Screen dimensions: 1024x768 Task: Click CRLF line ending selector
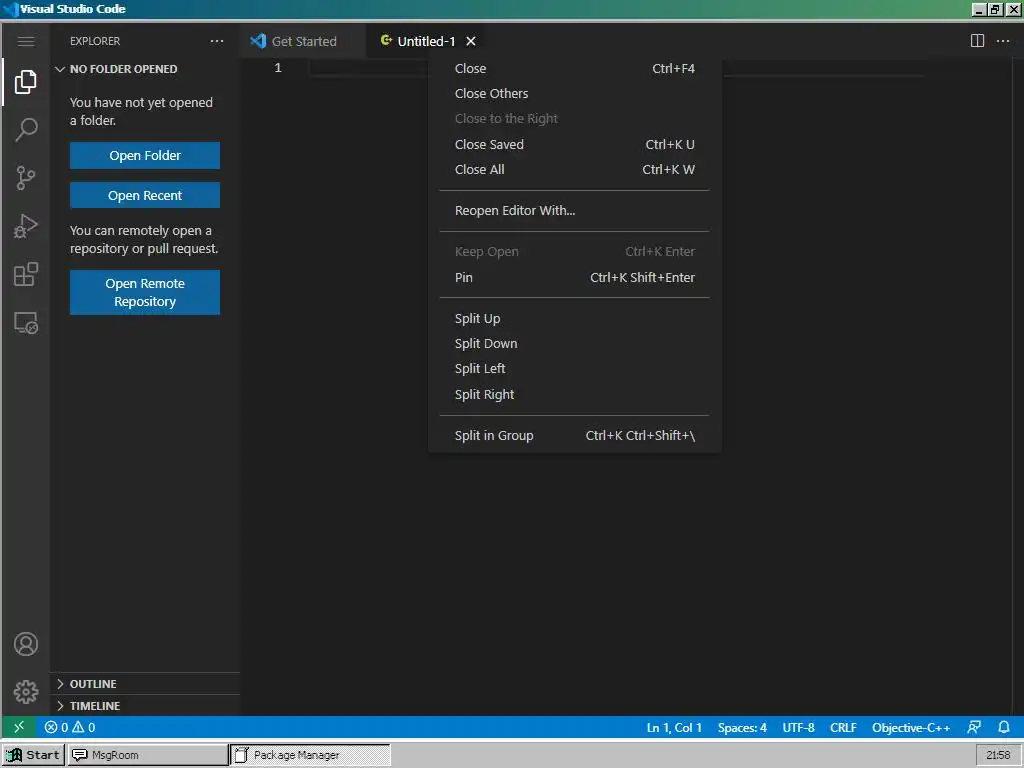click(843, 728)
